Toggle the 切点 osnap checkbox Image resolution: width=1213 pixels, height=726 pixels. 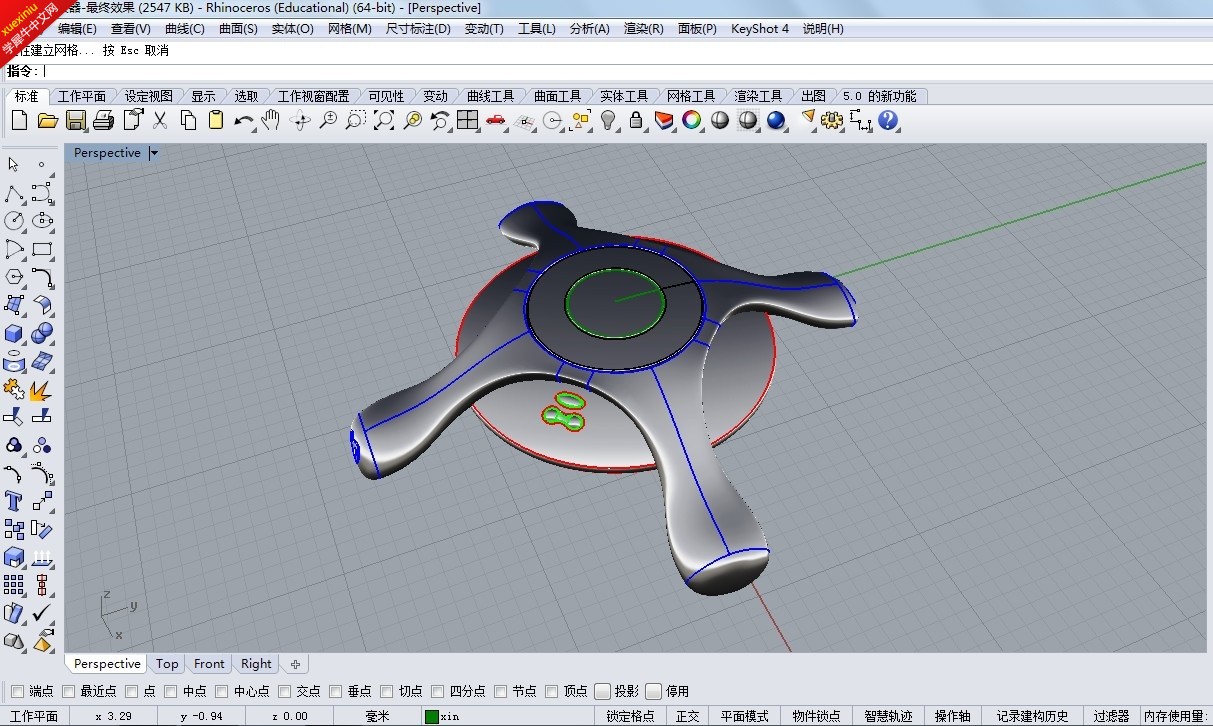(386, 691)
